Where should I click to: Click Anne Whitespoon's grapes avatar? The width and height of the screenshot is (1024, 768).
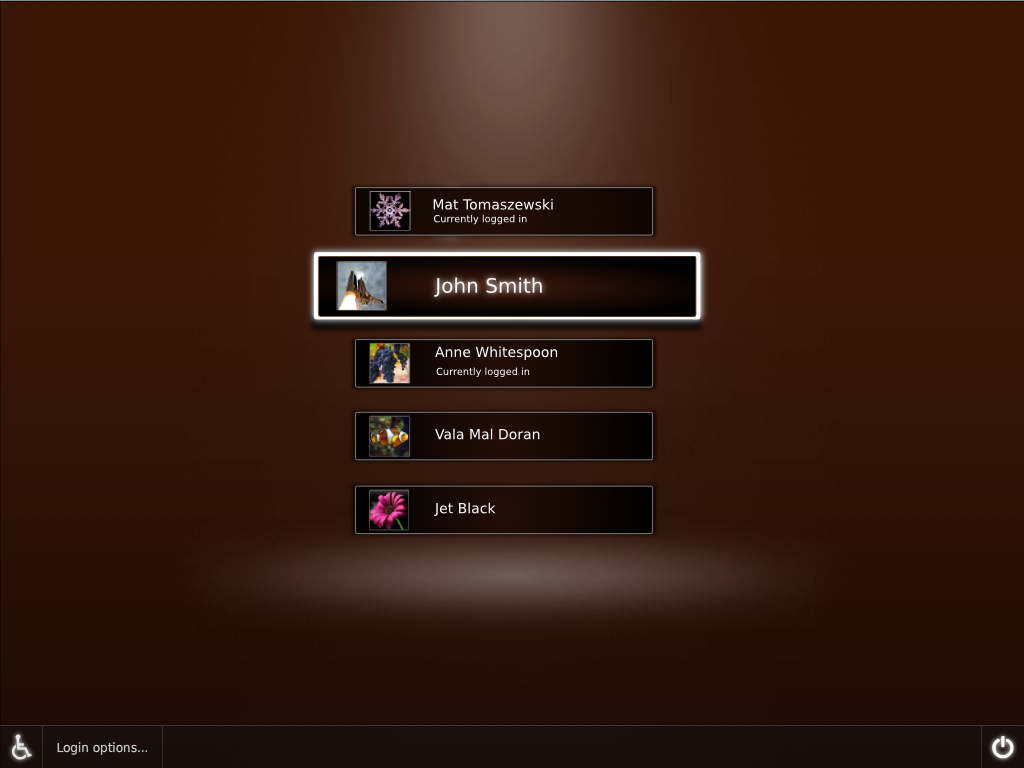(x=389, y=363)
